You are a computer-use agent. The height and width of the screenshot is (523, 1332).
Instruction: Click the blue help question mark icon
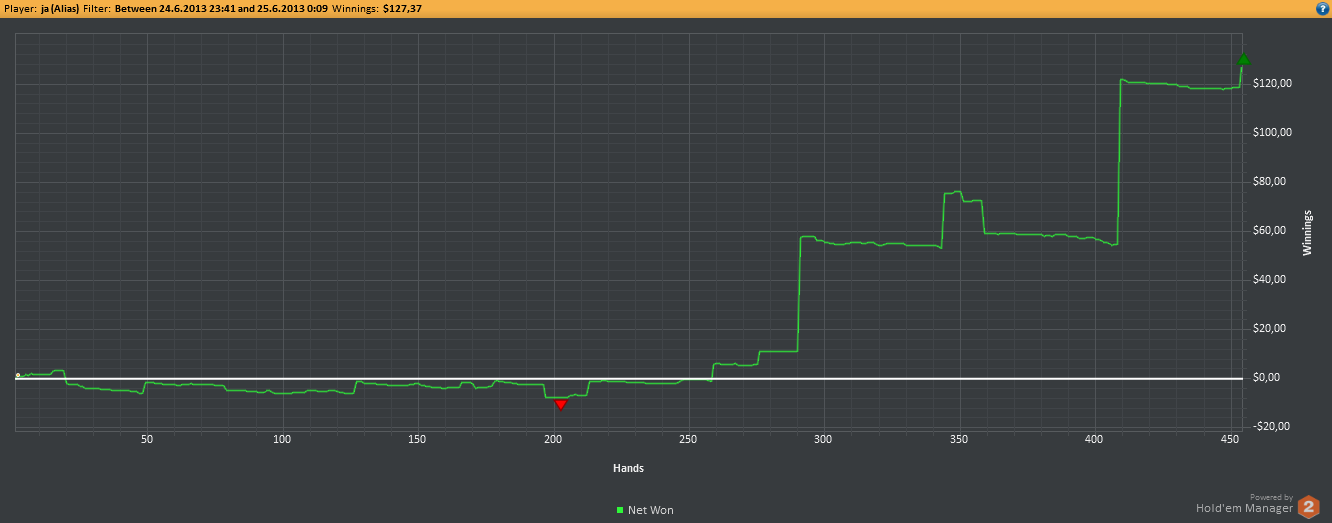click(x=1322, y=8)
